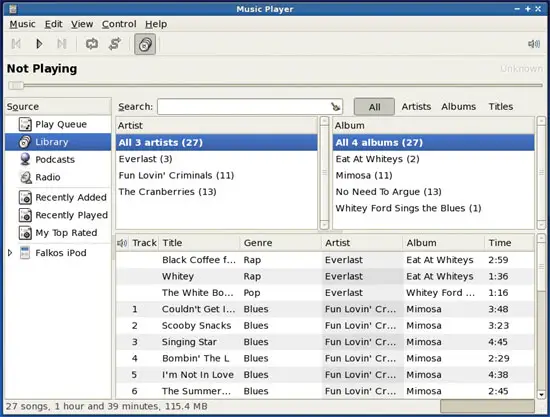Toggle shuffle mode in toolbar
This screenshot has width=550, height=417.
click(115, 44)
